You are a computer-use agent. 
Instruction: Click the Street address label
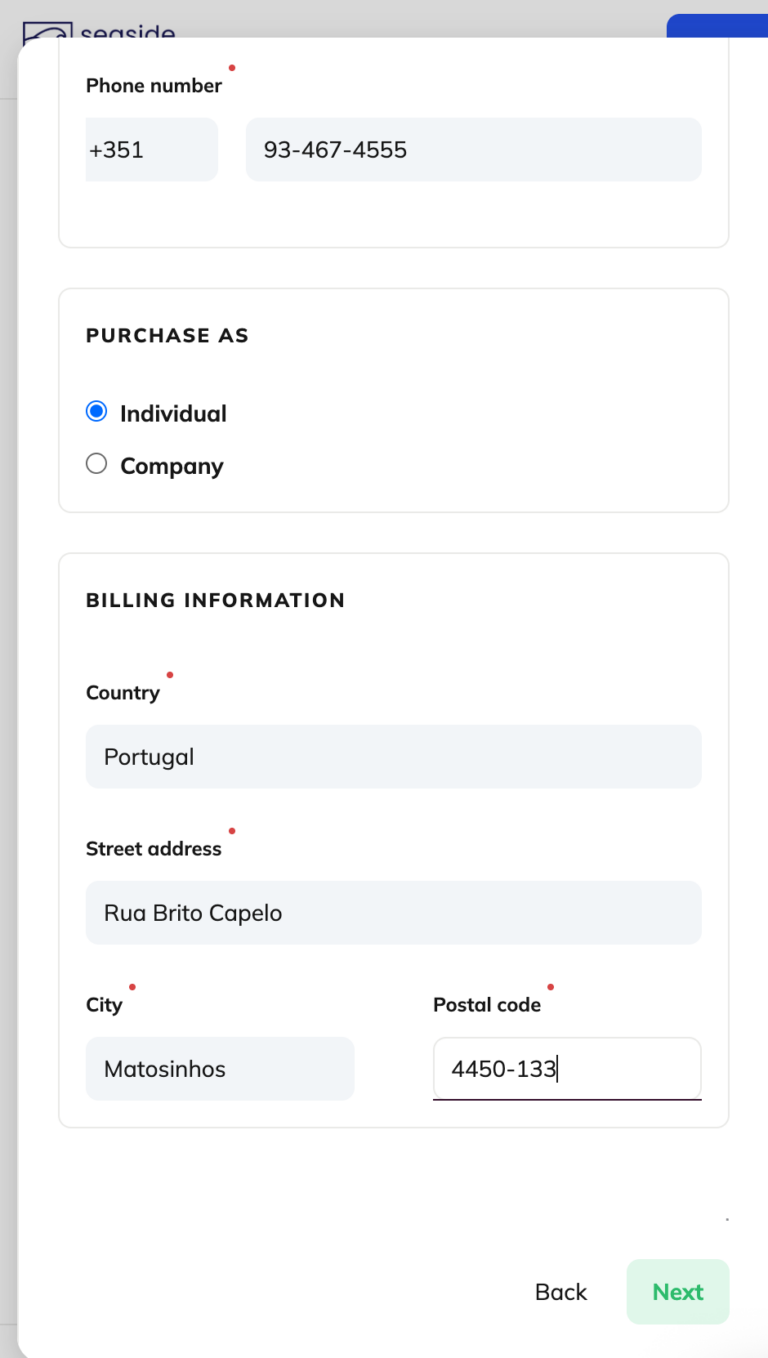154,849
